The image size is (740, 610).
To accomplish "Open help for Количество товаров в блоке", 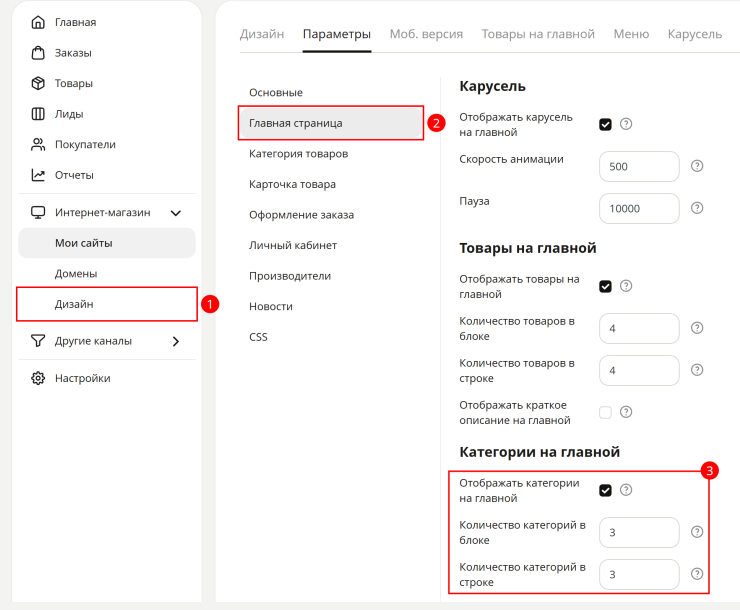I will point(697,328).
